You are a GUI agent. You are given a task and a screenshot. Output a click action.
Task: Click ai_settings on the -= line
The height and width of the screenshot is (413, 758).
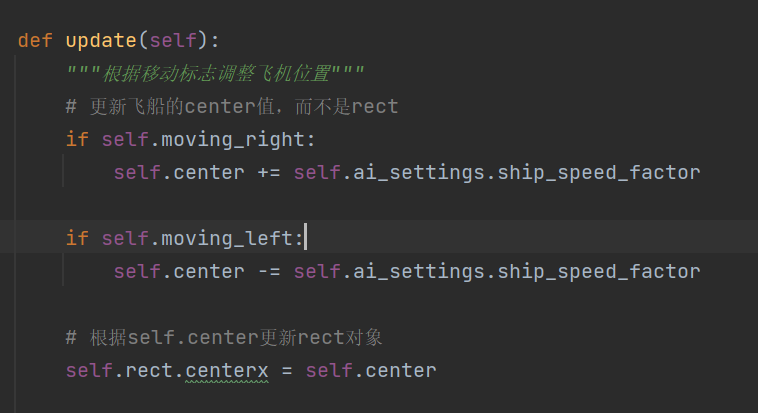pos(419,272)
